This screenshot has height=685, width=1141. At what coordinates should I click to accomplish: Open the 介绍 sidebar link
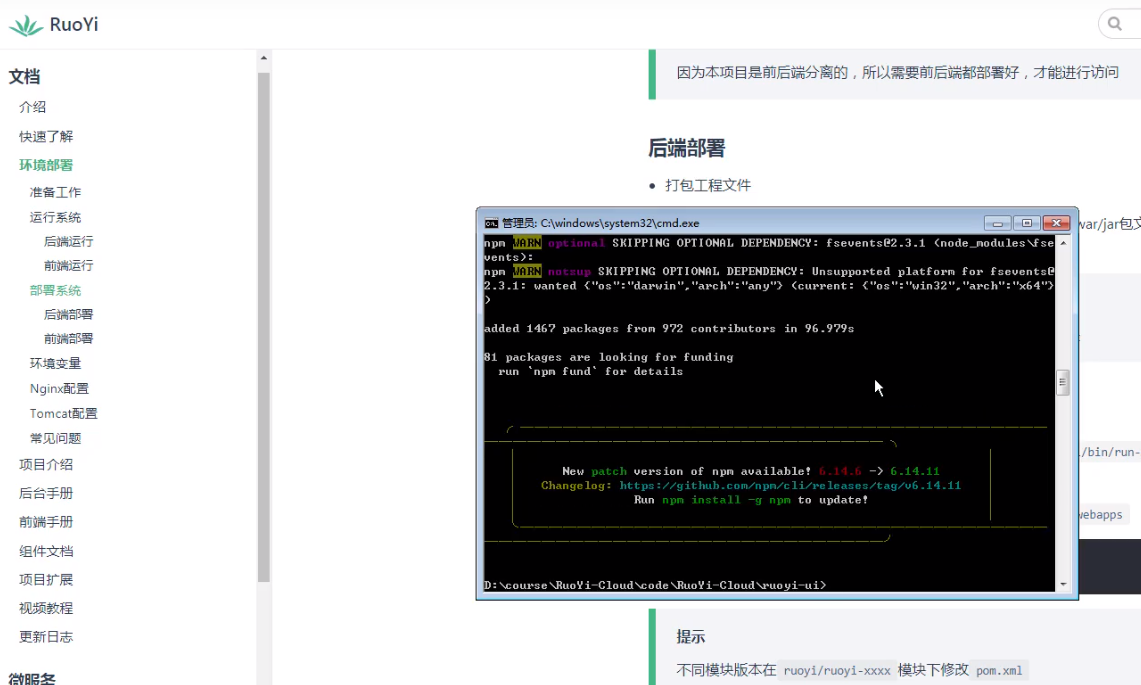tap(32, 107)
